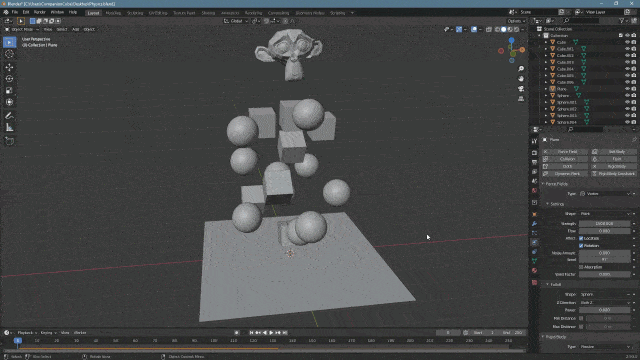Select the Add Cube tool
This screenshot has width=640, height=360.
9,141
